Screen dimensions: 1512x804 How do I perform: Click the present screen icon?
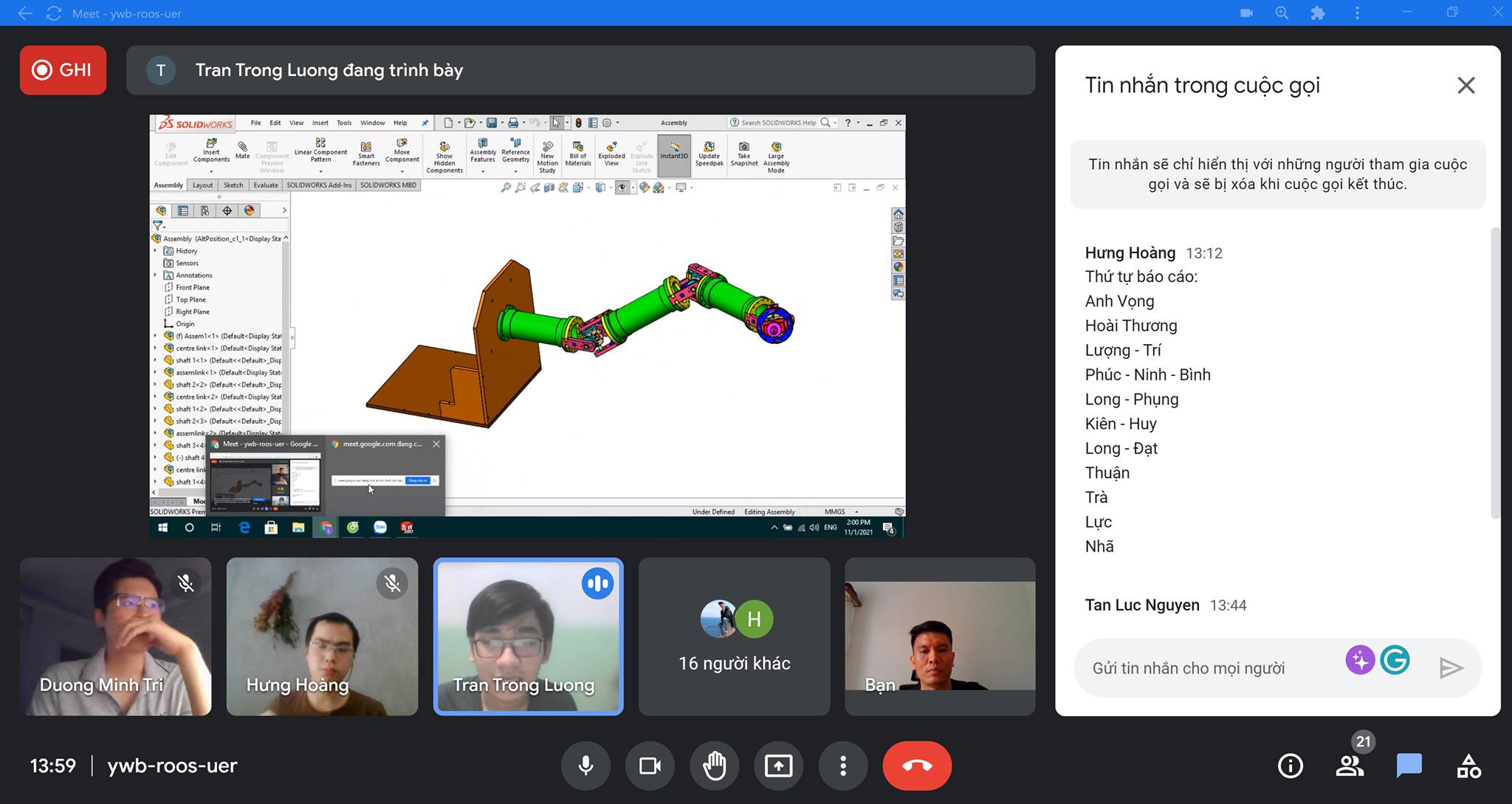tap(778, 766)
